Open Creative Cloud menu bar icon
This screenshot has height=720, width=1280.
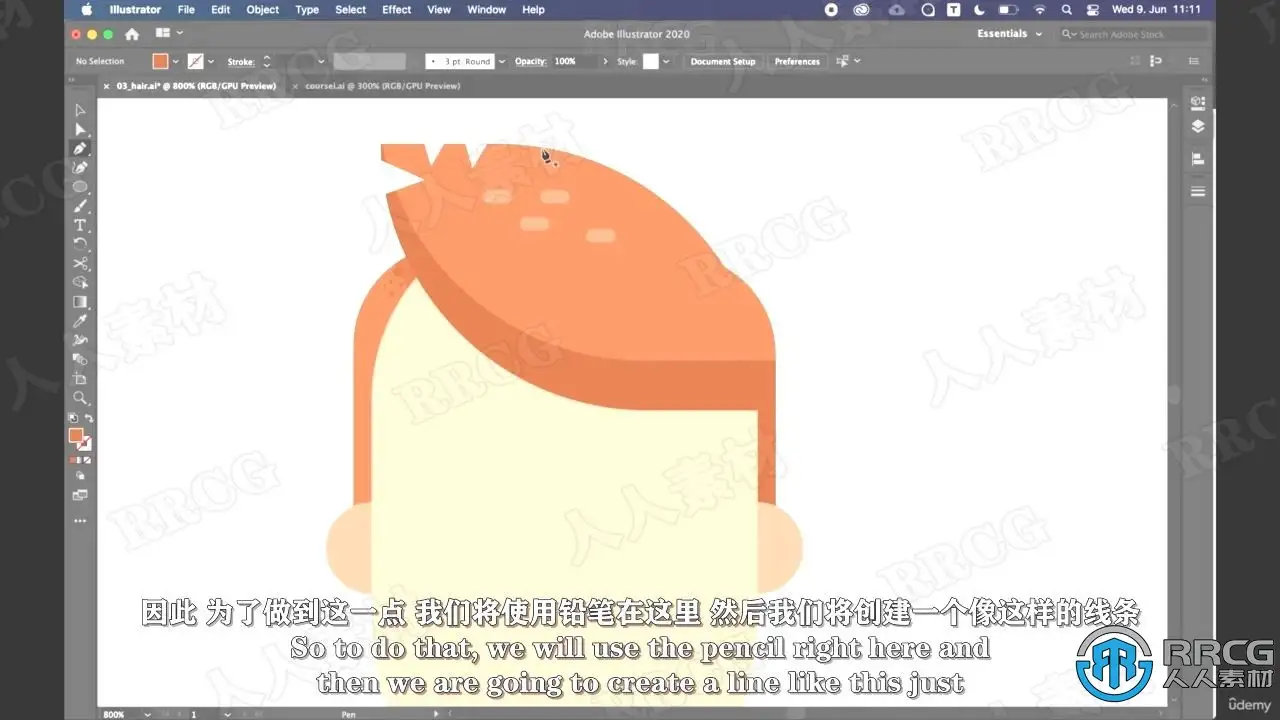861,10
